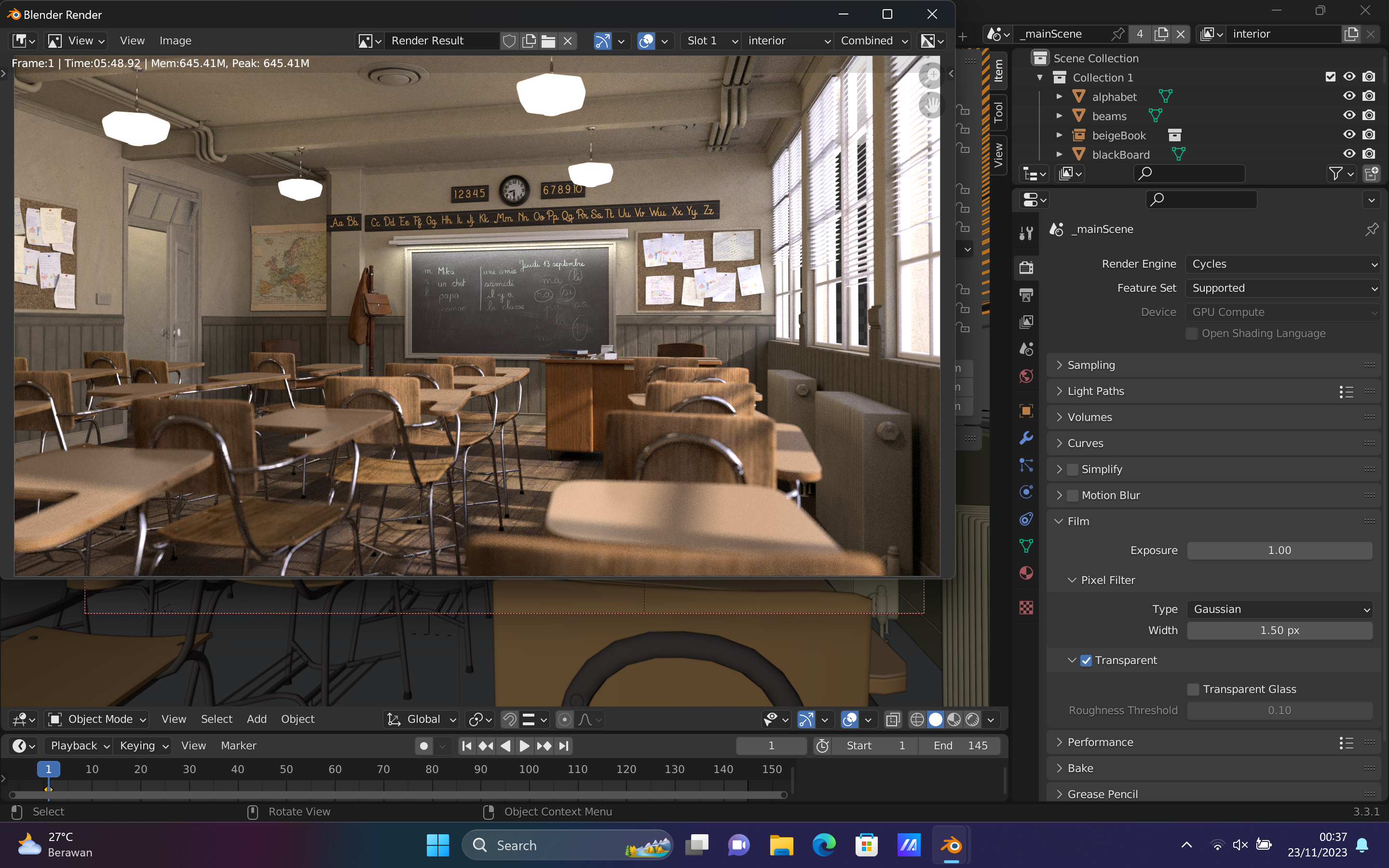Open the World properties globe icon

click(1026, 377)
